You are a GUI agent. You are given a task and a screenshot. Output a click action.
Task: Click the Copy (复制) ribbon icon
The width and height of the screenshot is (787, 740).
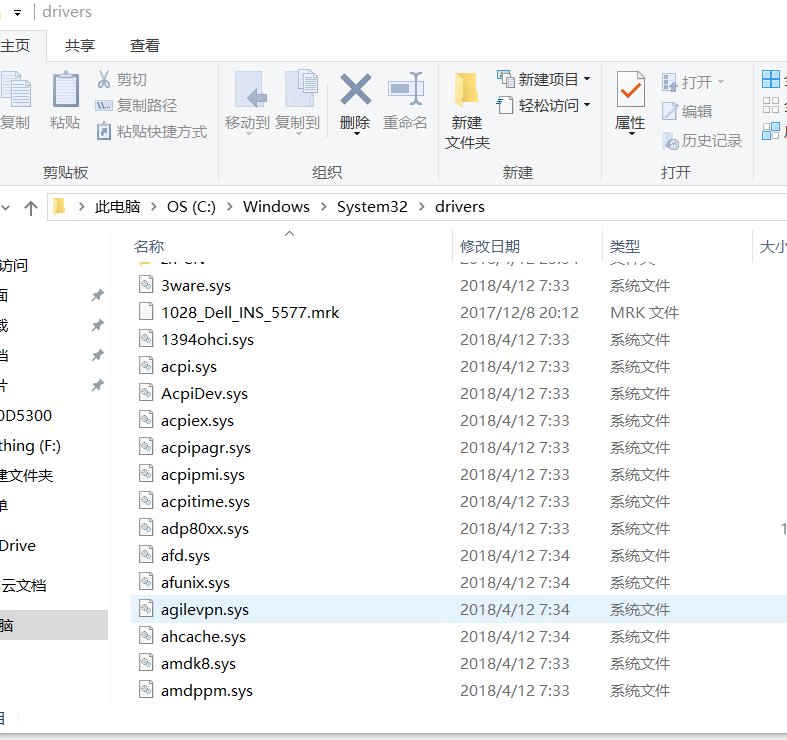16,89
